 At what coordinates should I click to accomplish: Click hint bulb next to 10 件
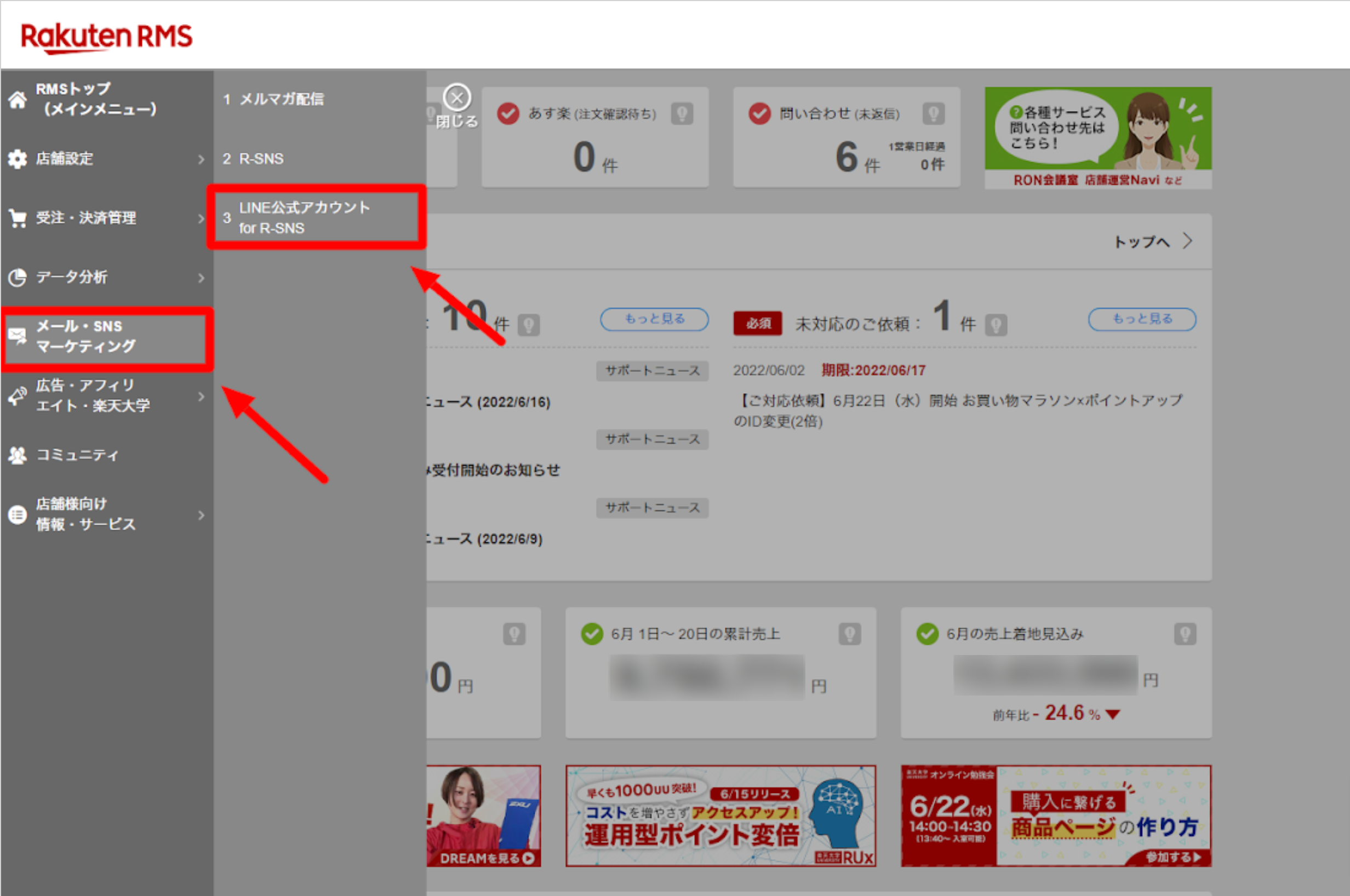529,325
